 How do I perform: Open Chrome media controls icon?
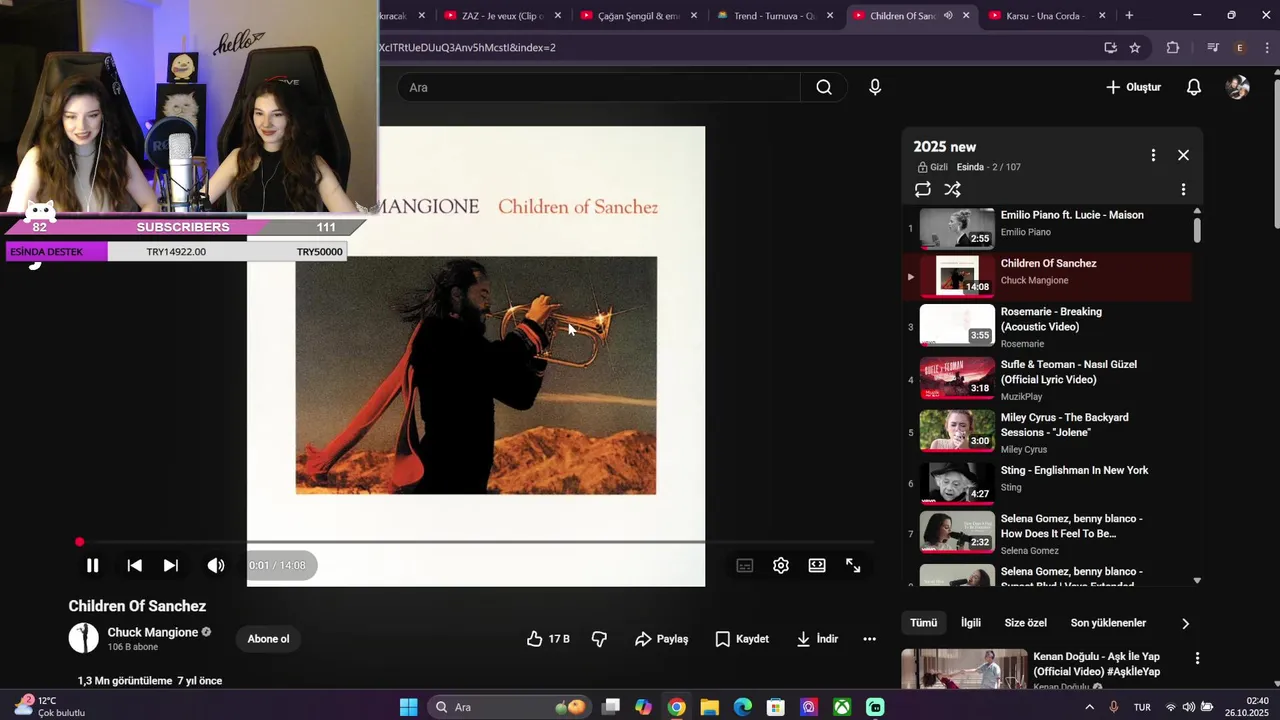tap(1213, 47)
